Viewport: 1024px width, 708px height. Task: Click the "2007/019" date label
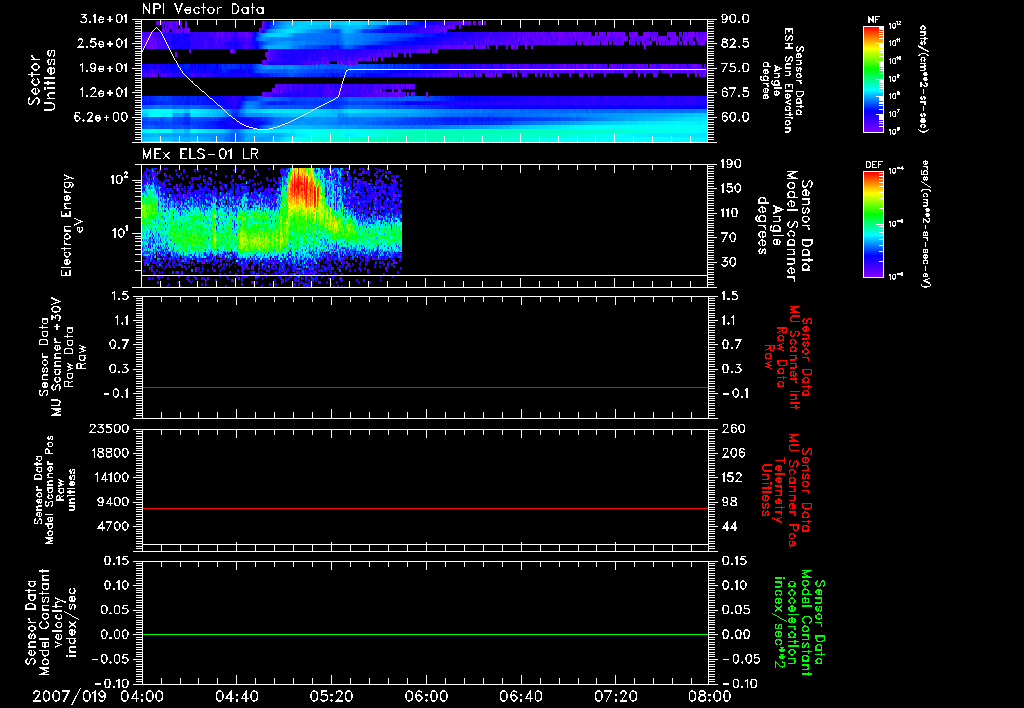[x=69, y=696]
